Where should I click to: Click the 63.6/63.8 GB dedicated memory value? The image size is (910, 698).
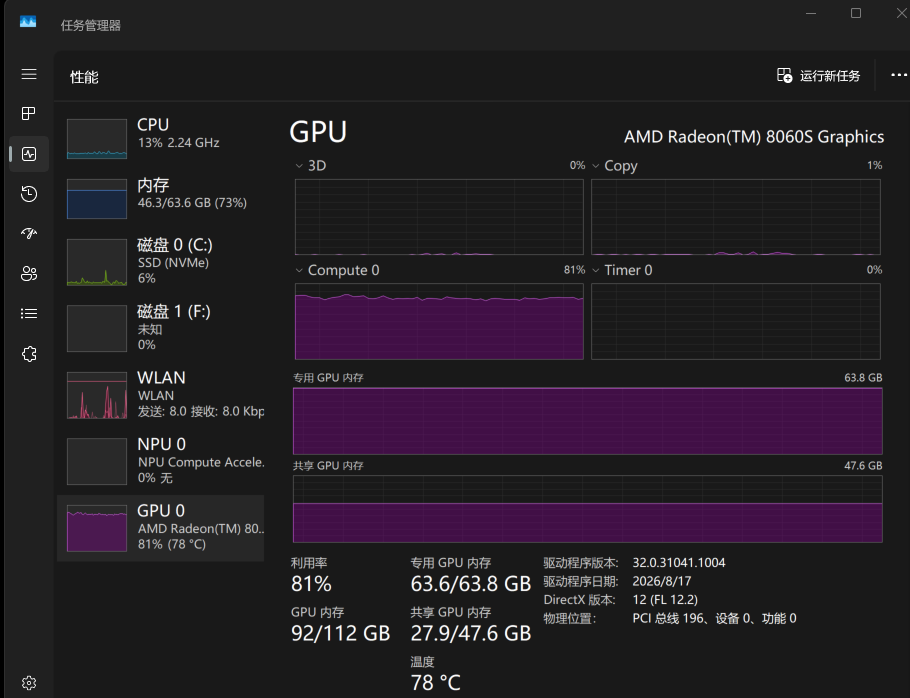[x=471, y=584]
